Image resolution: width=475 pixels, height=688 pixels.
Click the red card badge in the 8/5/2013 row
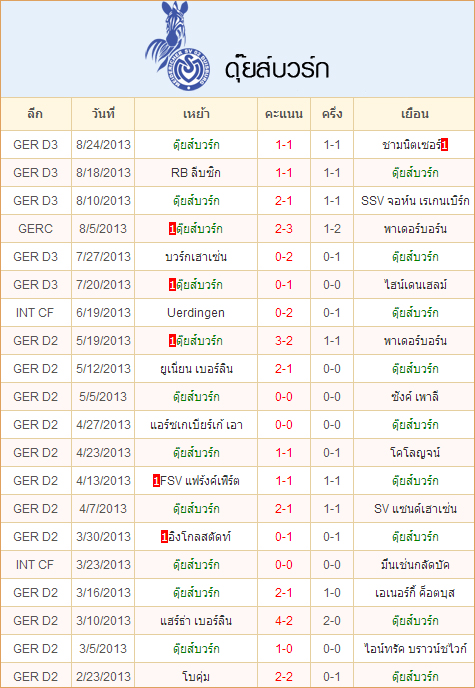click(x=172, y=229)
